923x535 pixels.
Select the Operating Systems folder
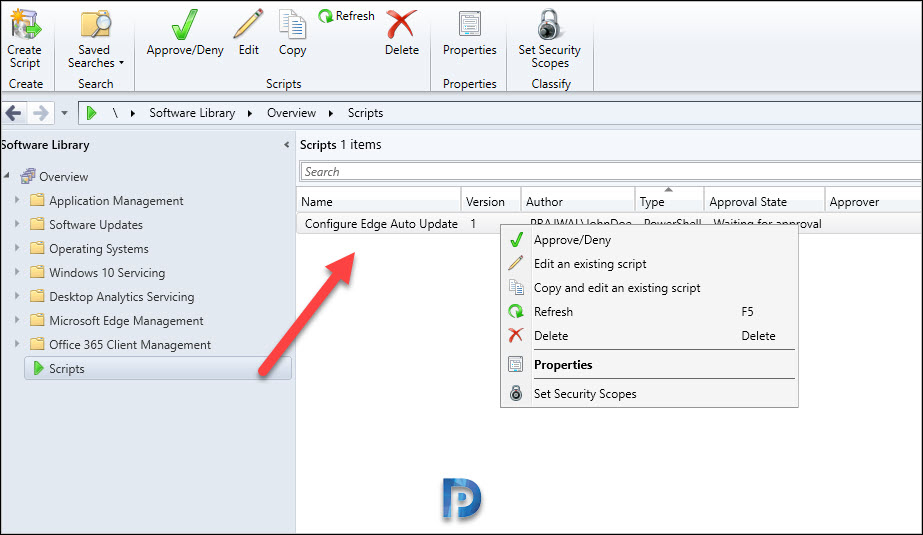(x=89, y=248)
